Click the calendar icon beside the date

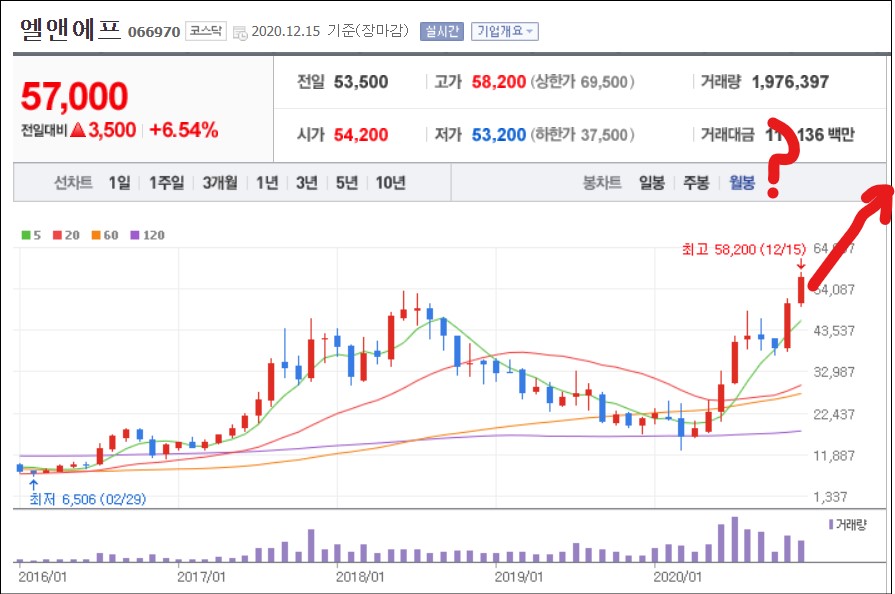tap(240, 33)
